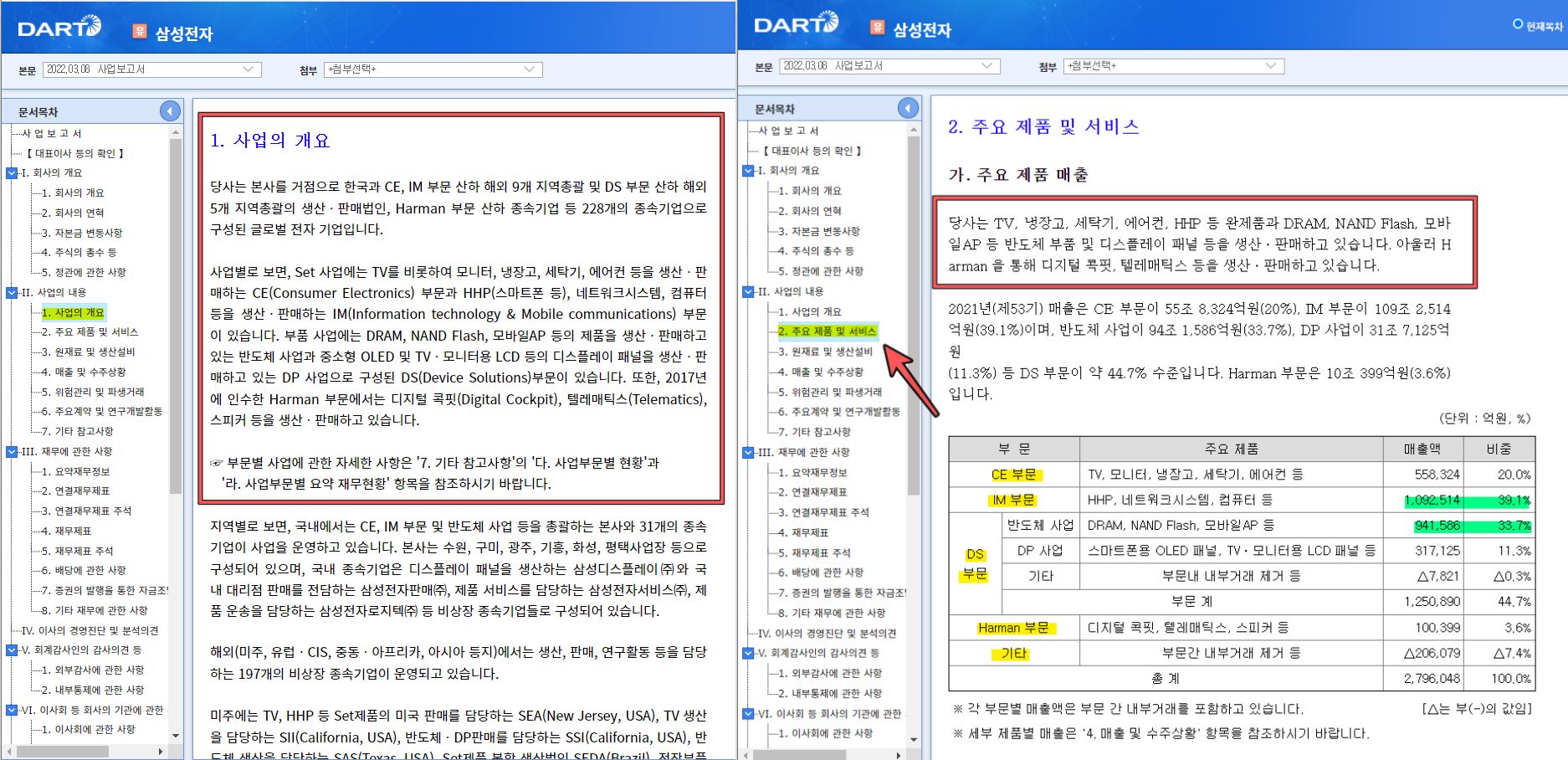The height and width of the screenshot is (760, 1568).
Task: Open '5. 정관에 관한 사항' in right tree
Action: click(821, 271)
